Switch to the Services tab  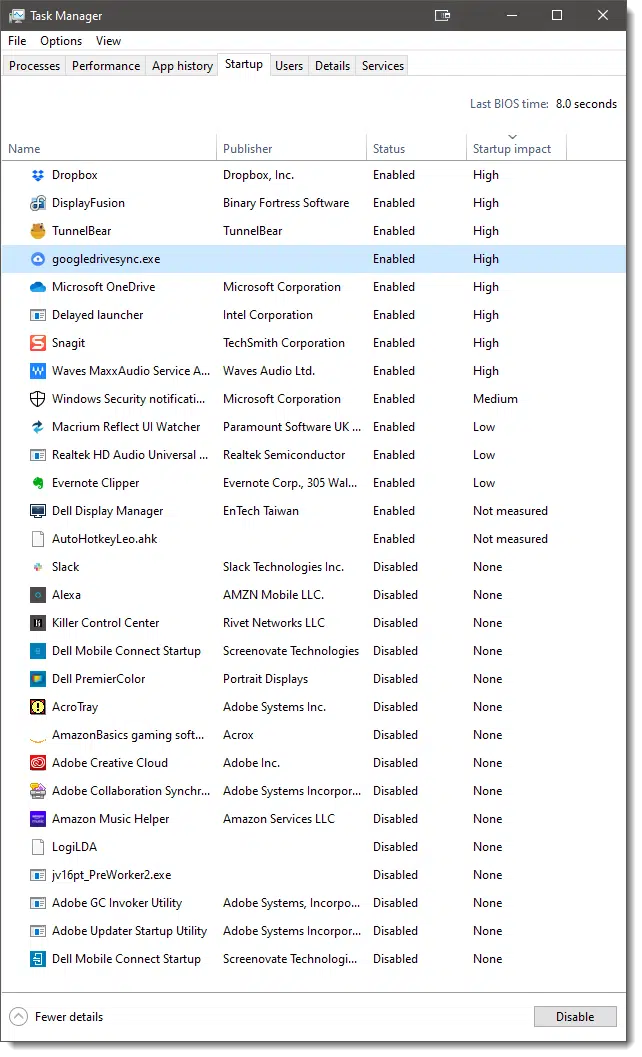pos(382,65)
